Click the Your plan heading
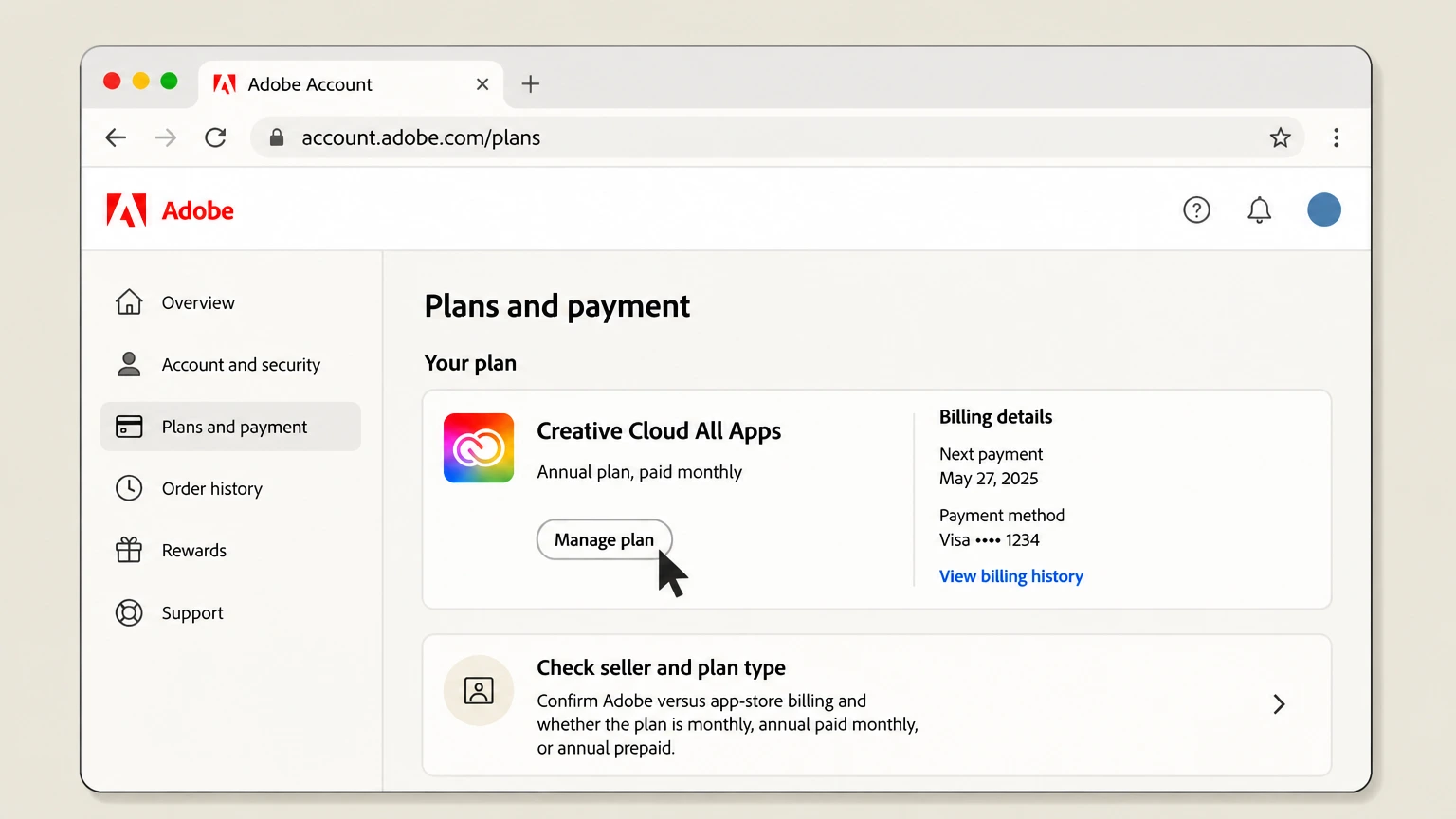This screenshot has width=1456, height=819. click(x=470, y=363)
